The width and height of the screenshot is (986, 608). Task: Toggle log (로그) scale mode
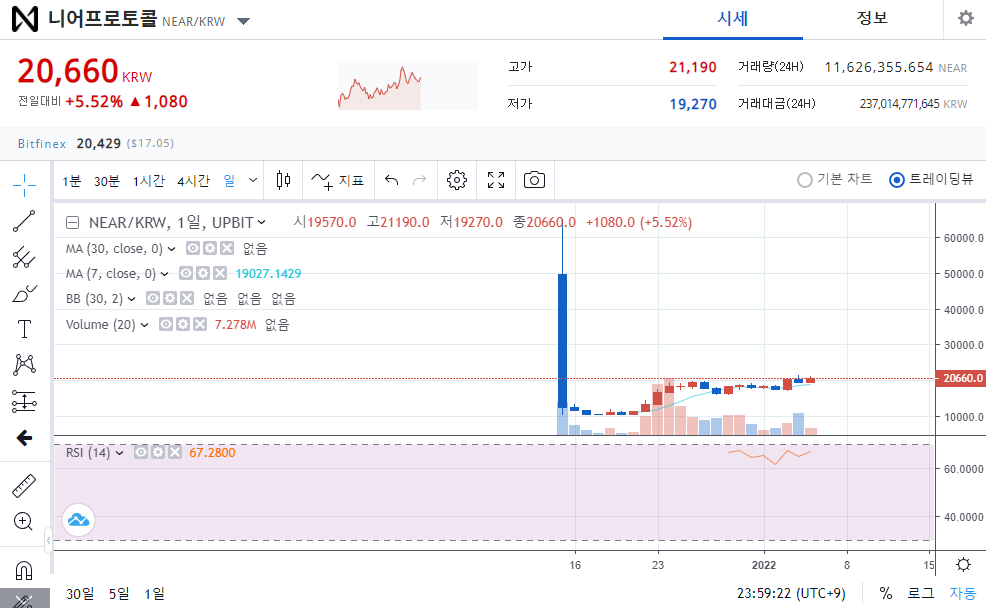pyautogui.click(x=921, y=593)
